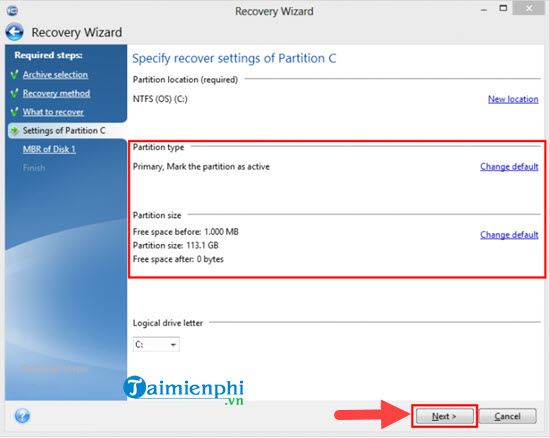Change default for Partition type
550x438 pixels.
click(x=509, y=167)
